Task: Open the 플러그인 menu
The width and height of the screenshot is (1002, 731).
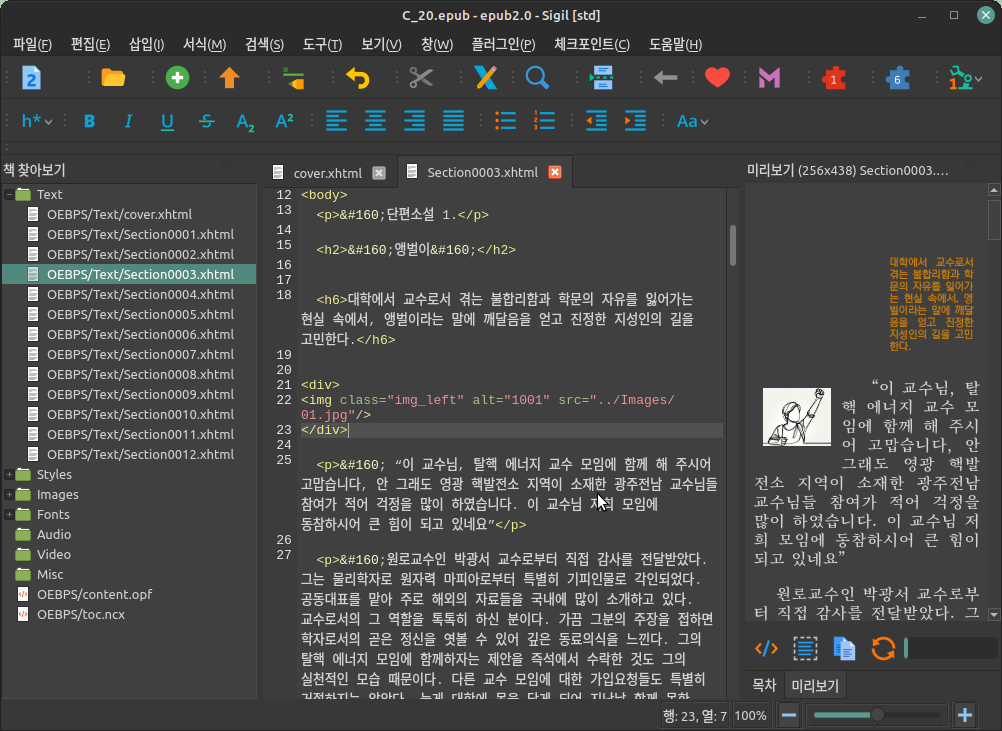Action: [503, 44]
